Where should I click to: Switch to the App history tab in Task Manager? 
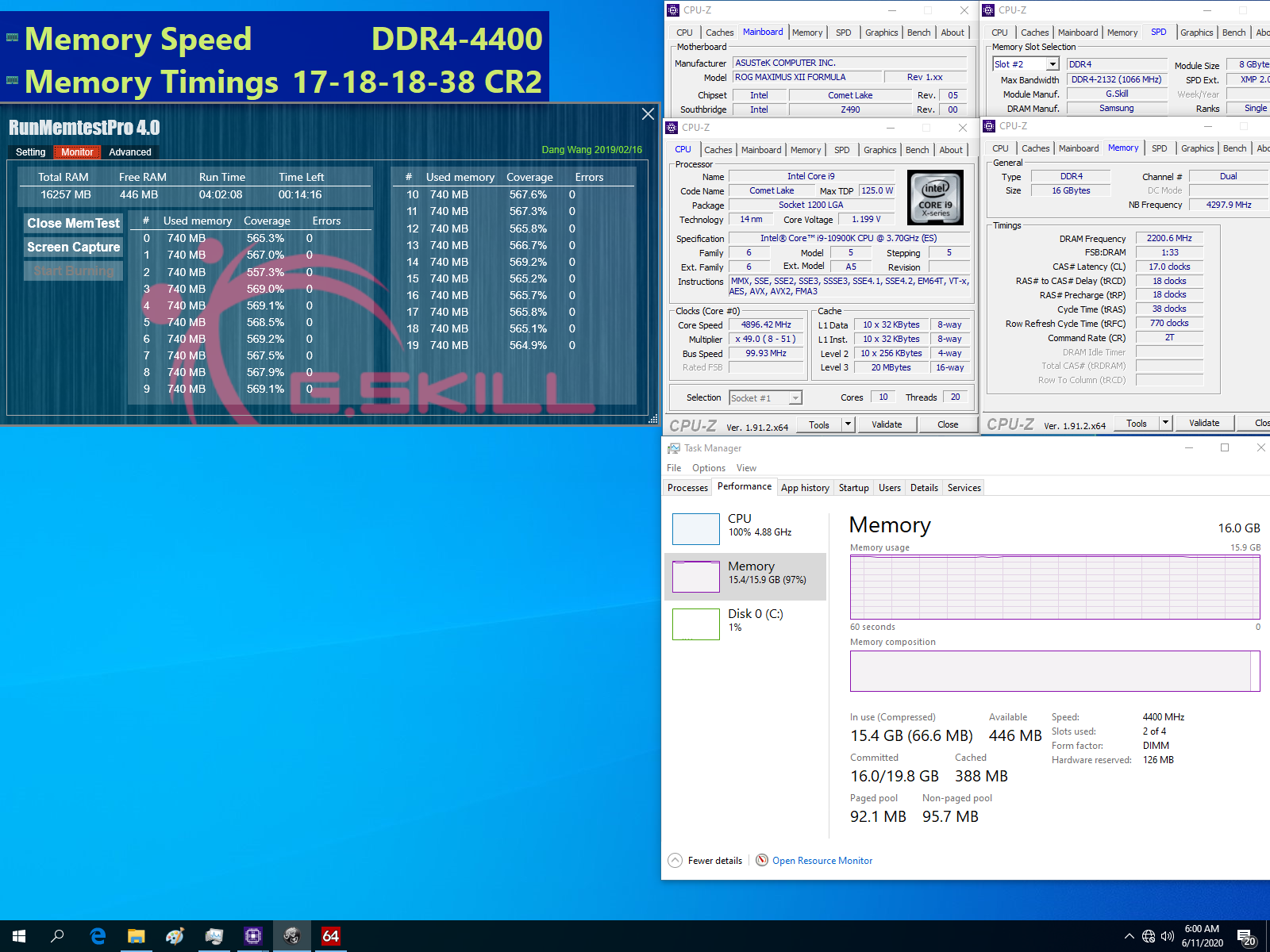pyautogui.click(x=805, y=487)
